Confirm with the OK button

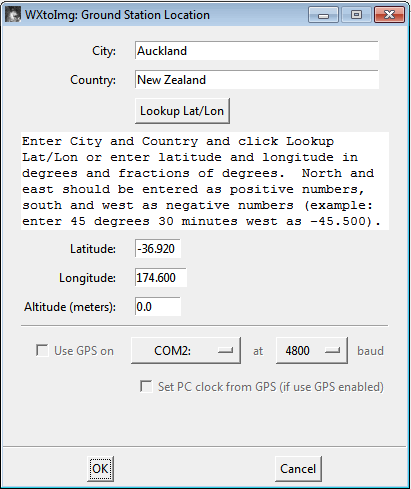click(x=100, y=469)
